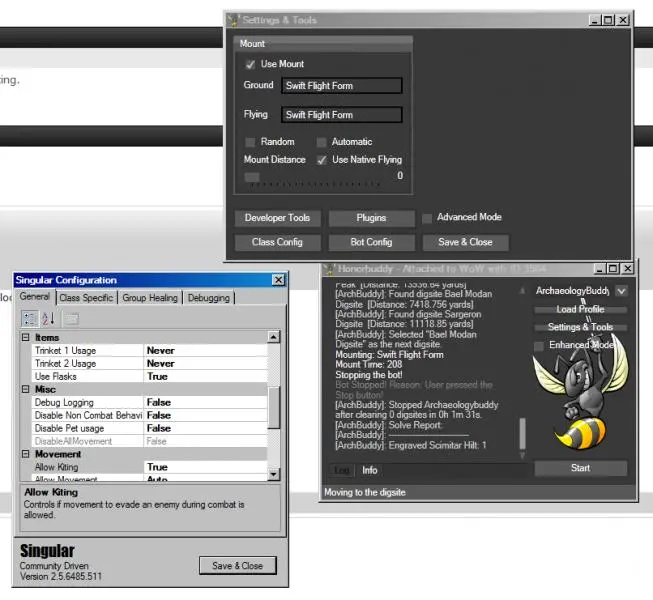Close the Singular Configuration dialog

278,280
